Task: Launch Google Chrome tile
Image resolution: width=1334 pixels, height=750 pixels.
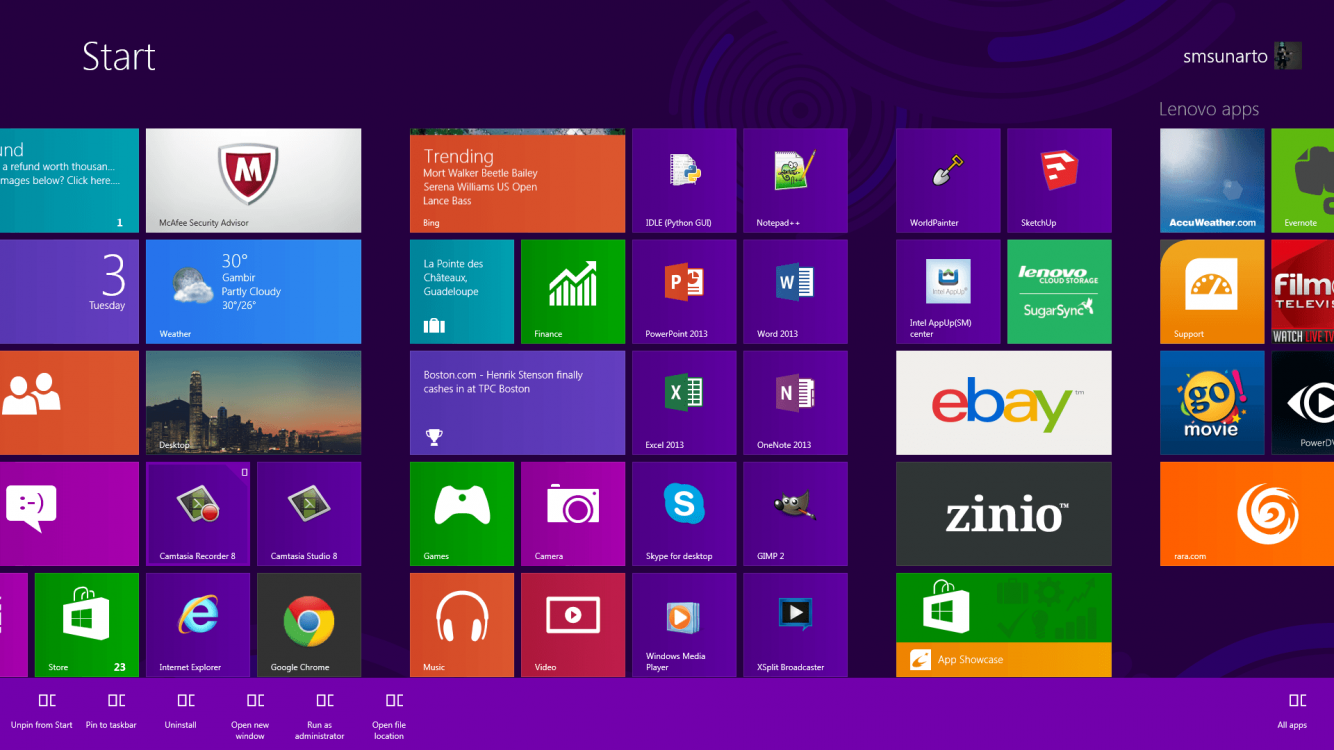Action: (x=309, y=625)
